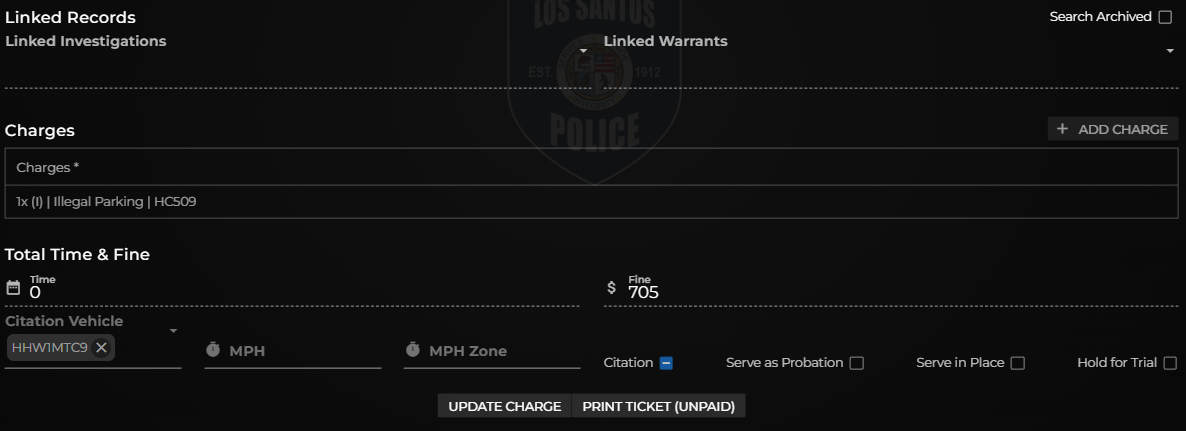Screen dimensions: 1186x431
Task: Click into the Fine amount field
Action: click(x=902, y=292)
